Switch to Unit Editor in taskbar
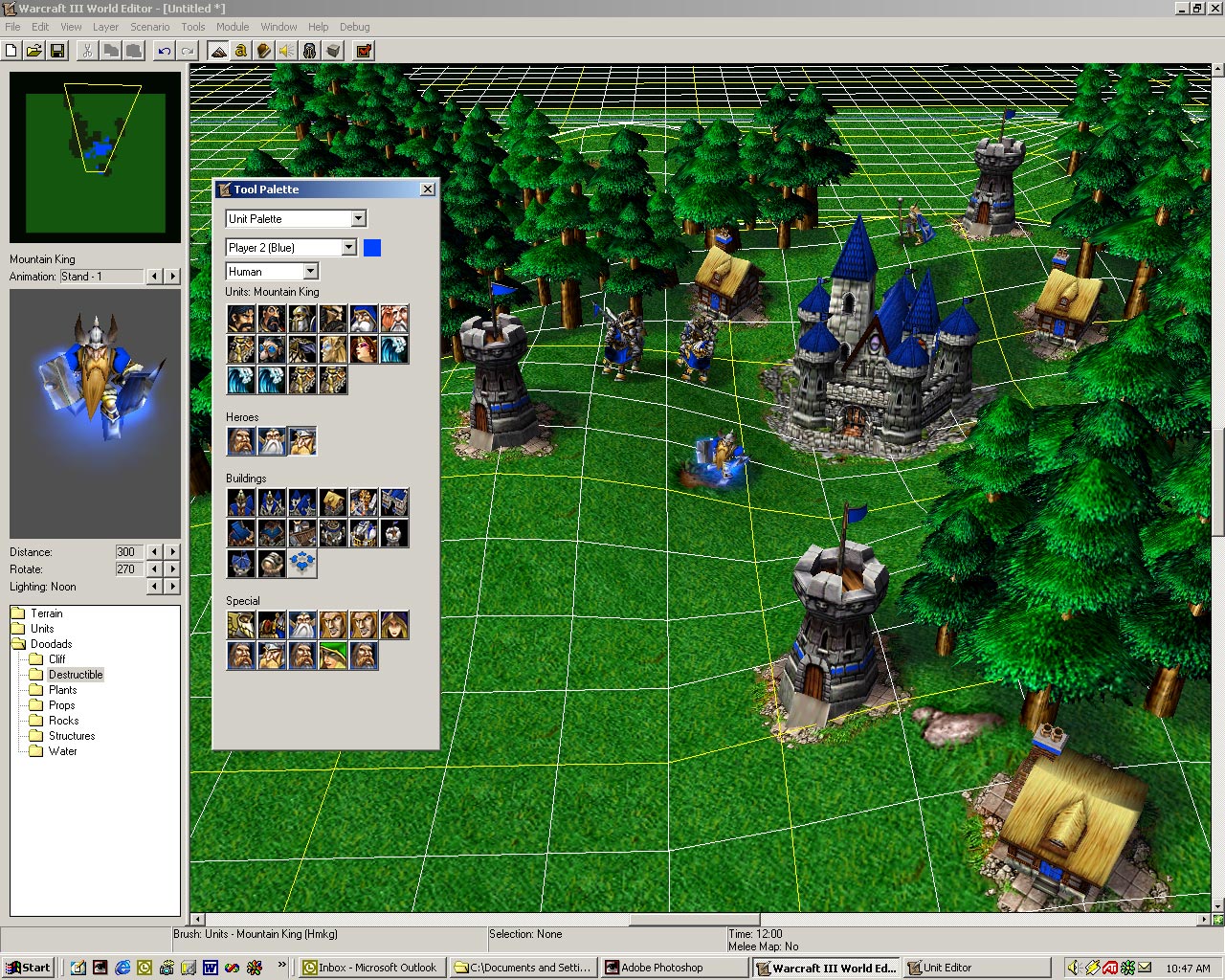Viewport: 1225px width, 980px height. click(976, 968)
